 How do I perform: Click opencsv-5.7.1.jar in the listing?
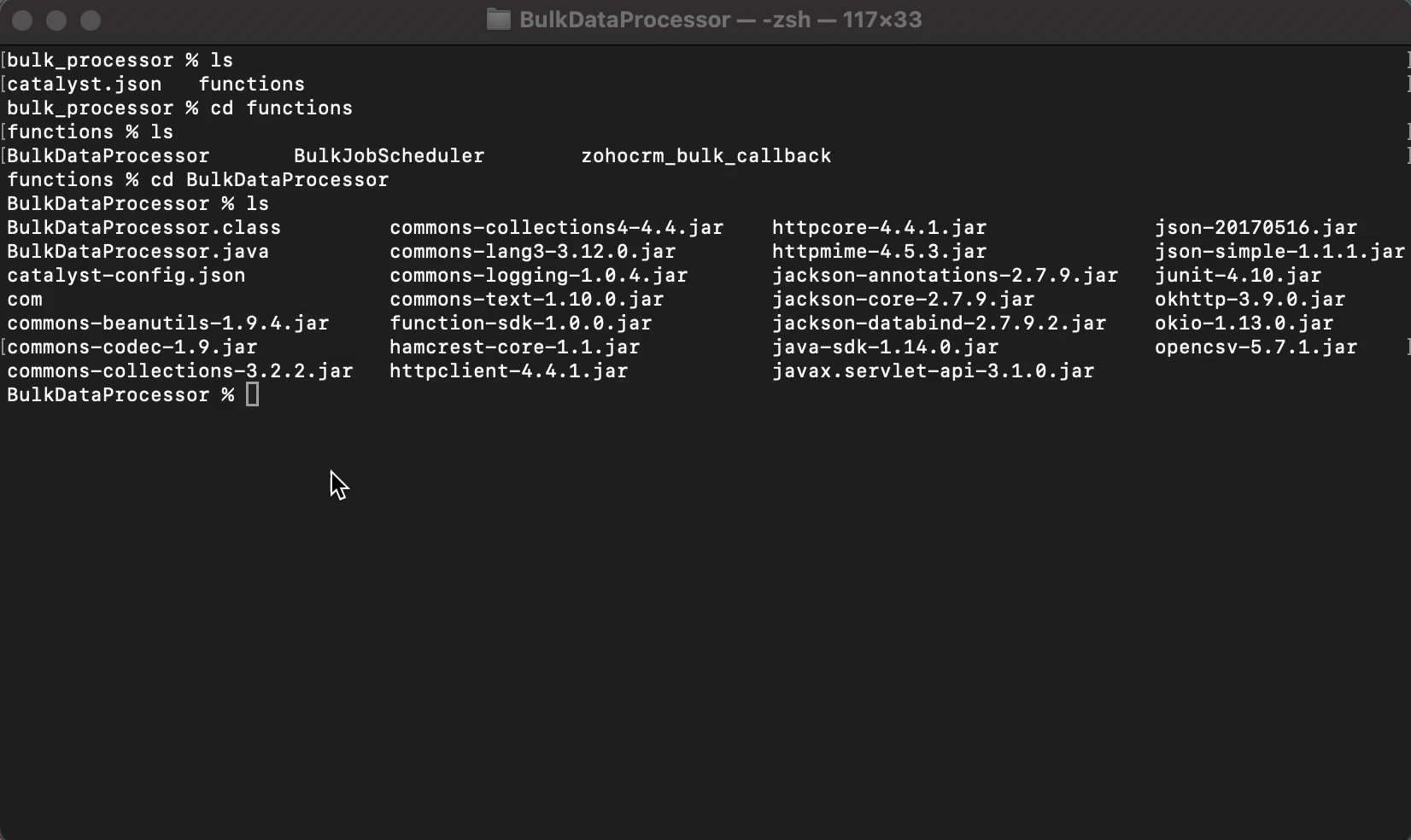click(1256, 347)
